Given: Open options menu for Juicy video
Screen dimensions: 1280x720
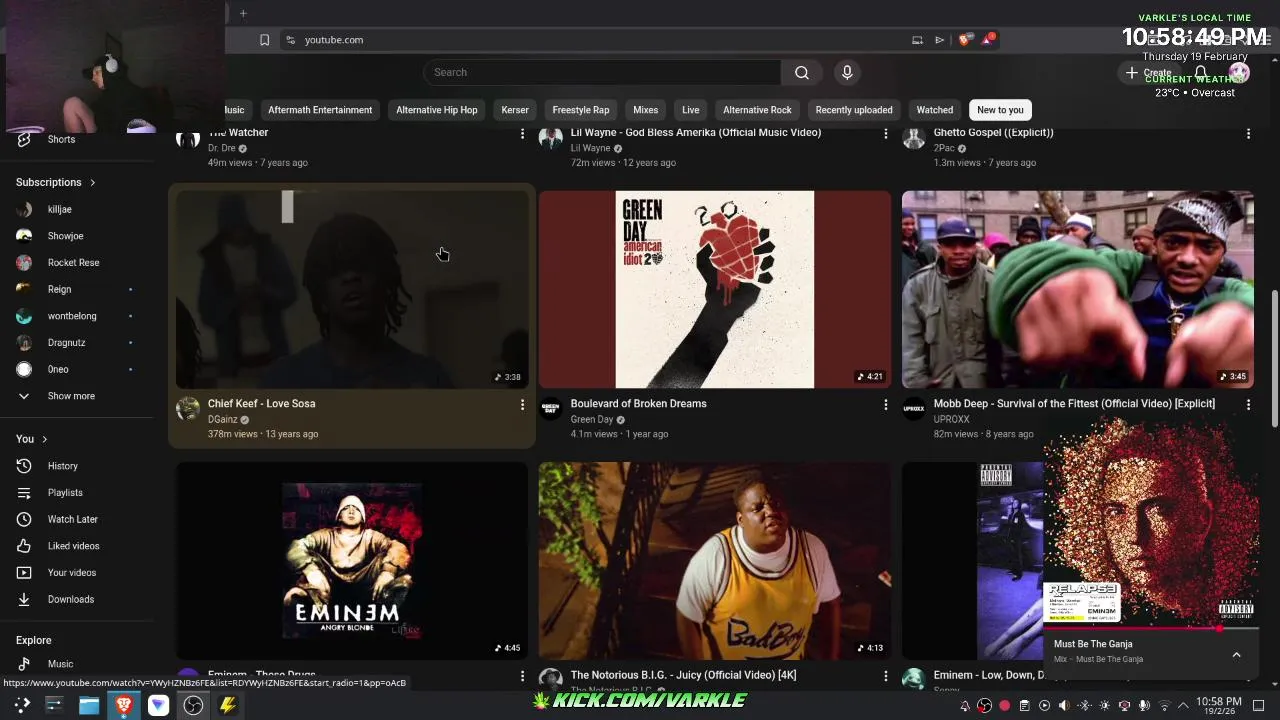Looking at the screenshot, I should 885,675.
